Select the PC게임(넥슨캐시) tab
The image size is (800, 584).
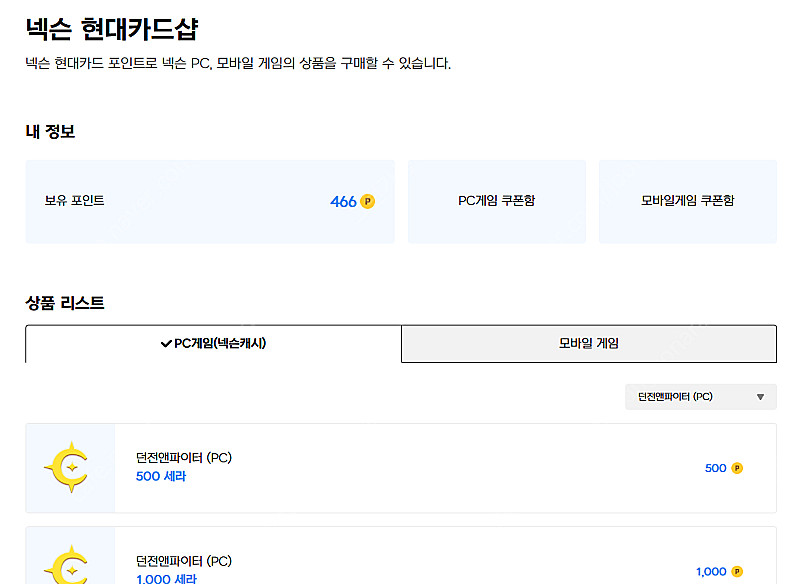[x=213, y=344]
